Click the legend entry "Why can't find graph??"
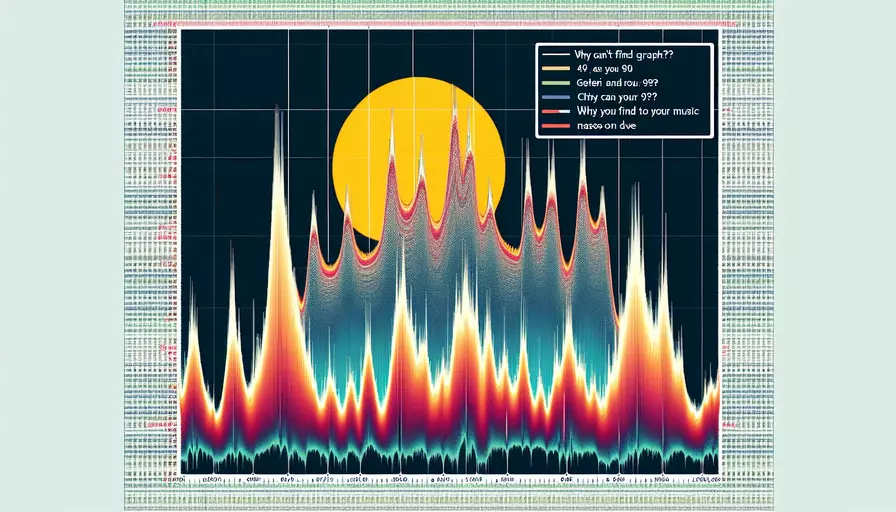Viewport: 896px width, 512px height. click(625, 55)
